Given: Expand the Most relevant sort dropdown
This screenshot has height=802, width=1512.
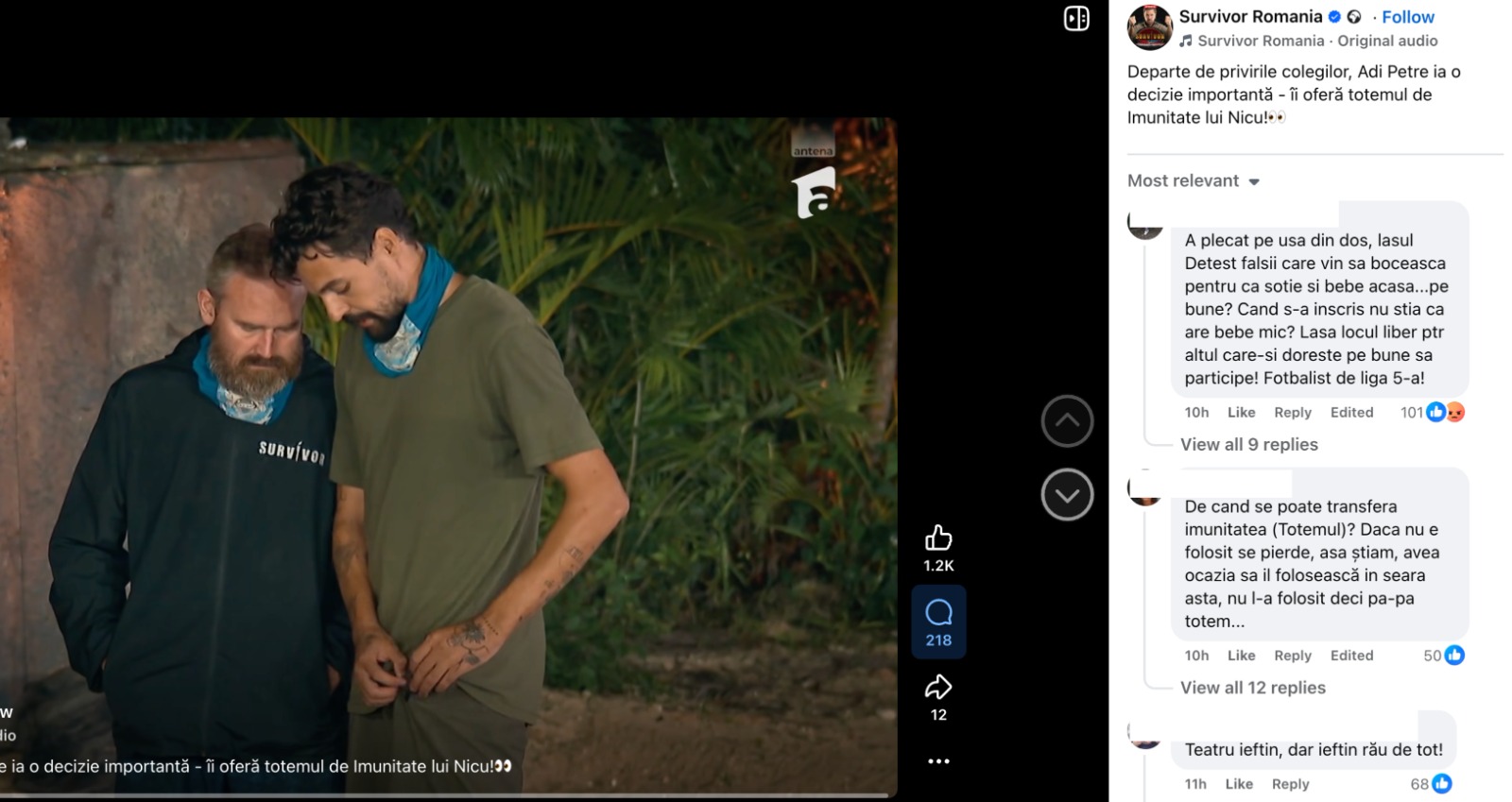Looking at the screenshot, I should tap(1194, 181).
